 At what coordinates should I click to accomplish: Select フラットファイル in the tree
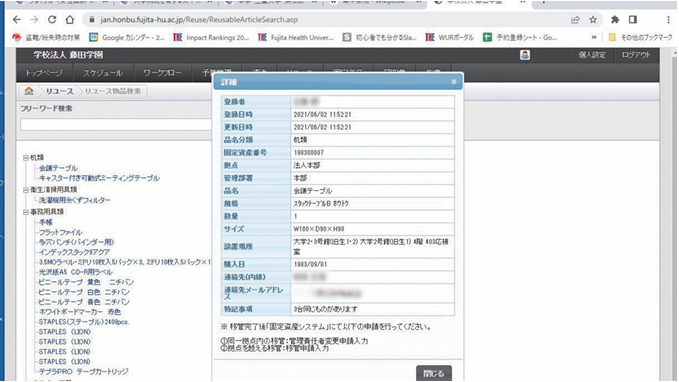(x=61, y=232)
